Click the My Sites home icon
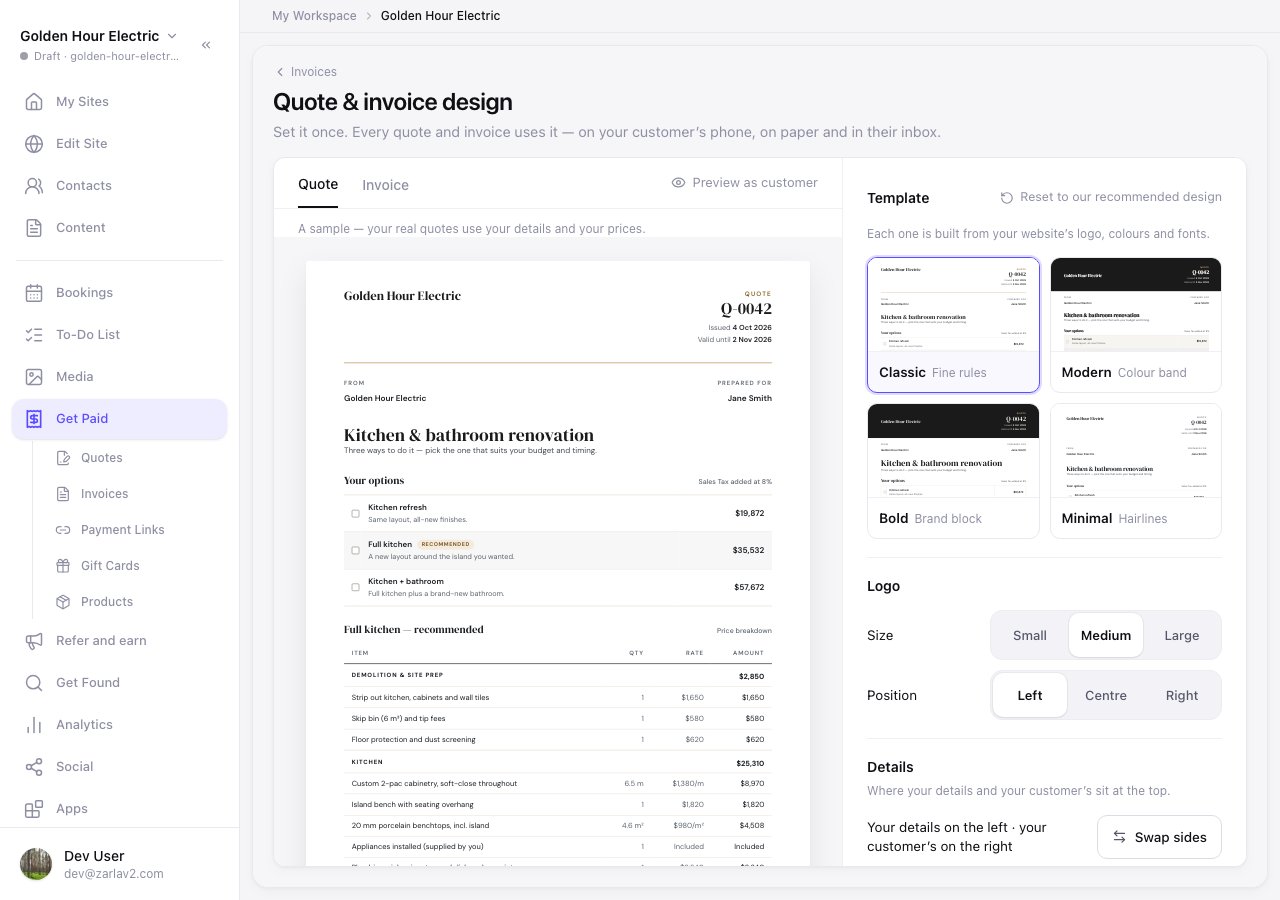Screen dimensions: 1280x900 click(34, 102)
